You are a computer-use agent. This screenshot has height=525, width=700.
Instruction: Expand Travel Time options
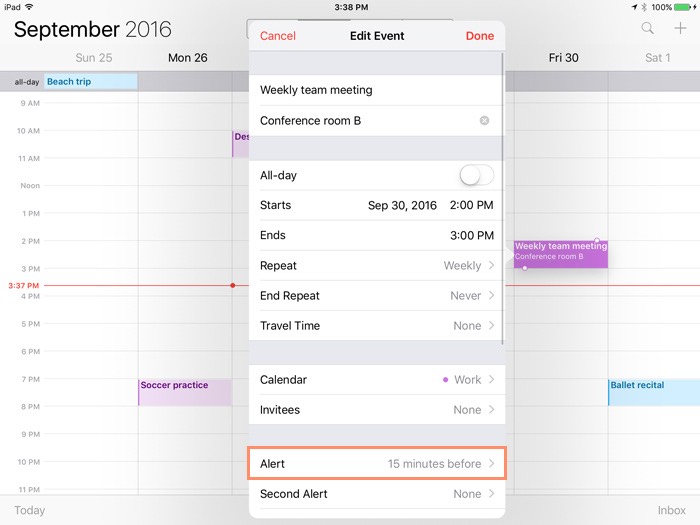[376, 326]
